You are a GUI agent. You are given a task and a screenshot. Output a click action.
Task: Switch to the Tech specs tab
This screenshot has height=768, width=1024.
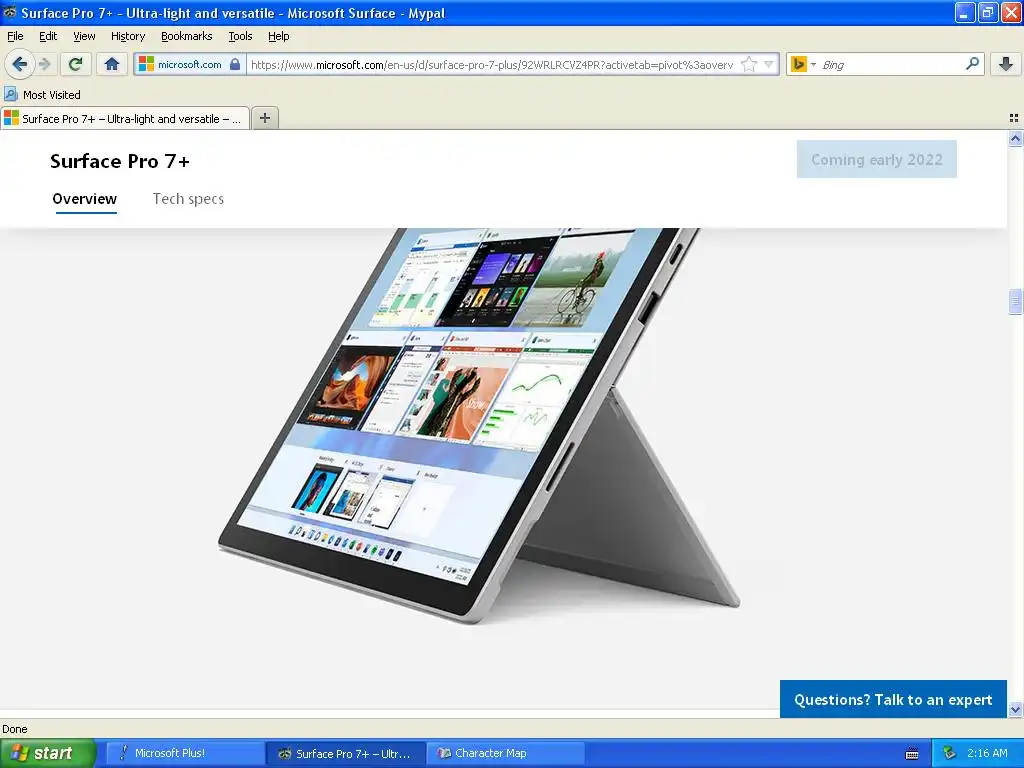pyautogui.click(x=188, y=199)
